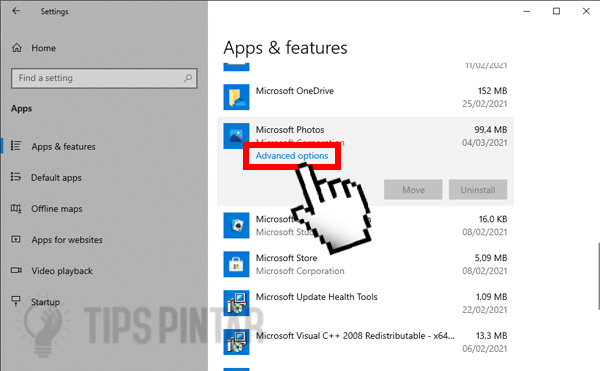Viewport: 600px width, 371px height.
Task: Click the 152 MB size of OneDrive
Action: pos(492,91)
